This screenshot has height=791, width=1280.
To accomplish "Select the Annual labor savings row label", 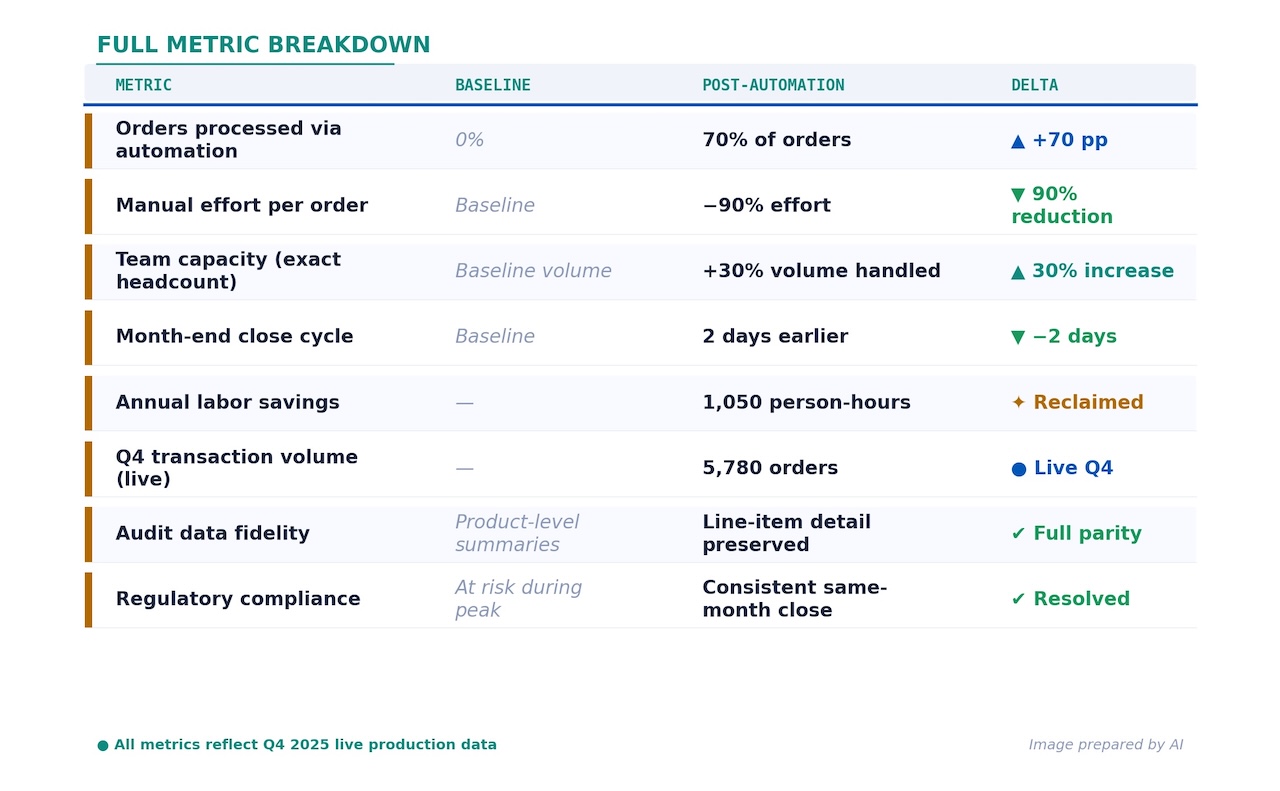I will point(227,403).
